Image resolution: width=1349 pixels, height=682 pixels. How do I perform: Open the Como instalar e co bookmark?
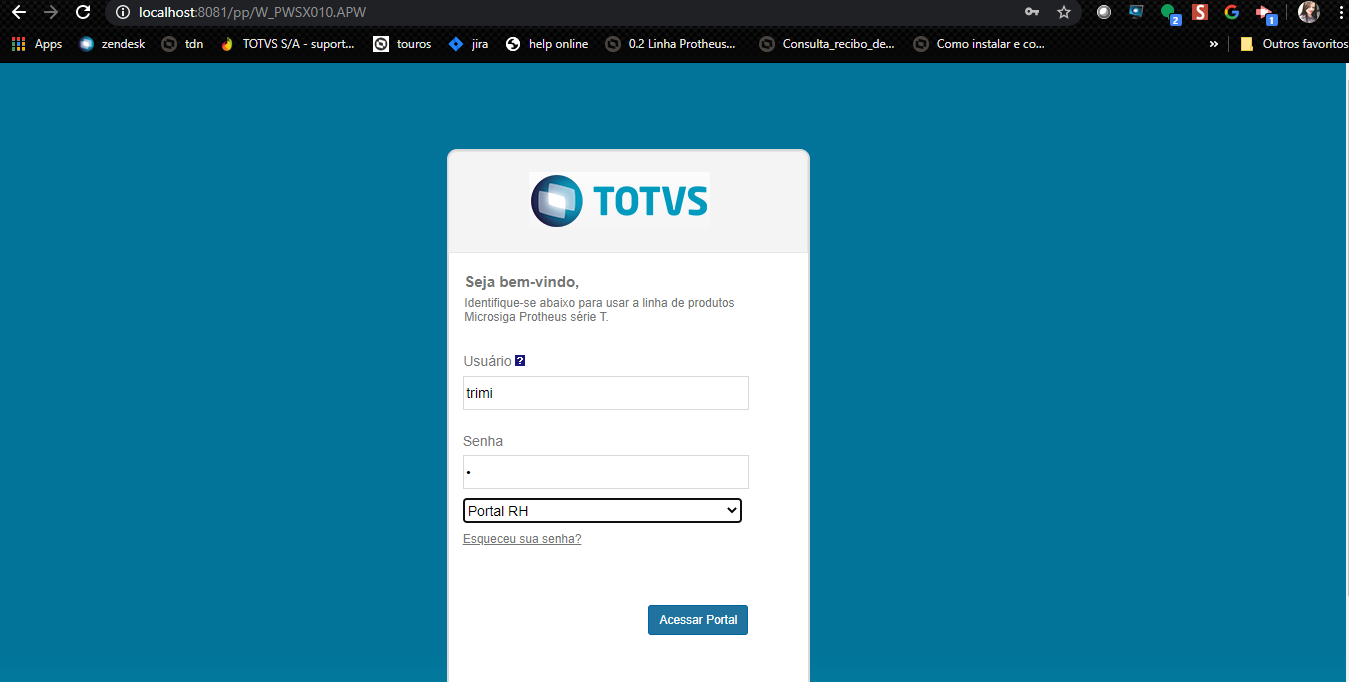(979, 44)
